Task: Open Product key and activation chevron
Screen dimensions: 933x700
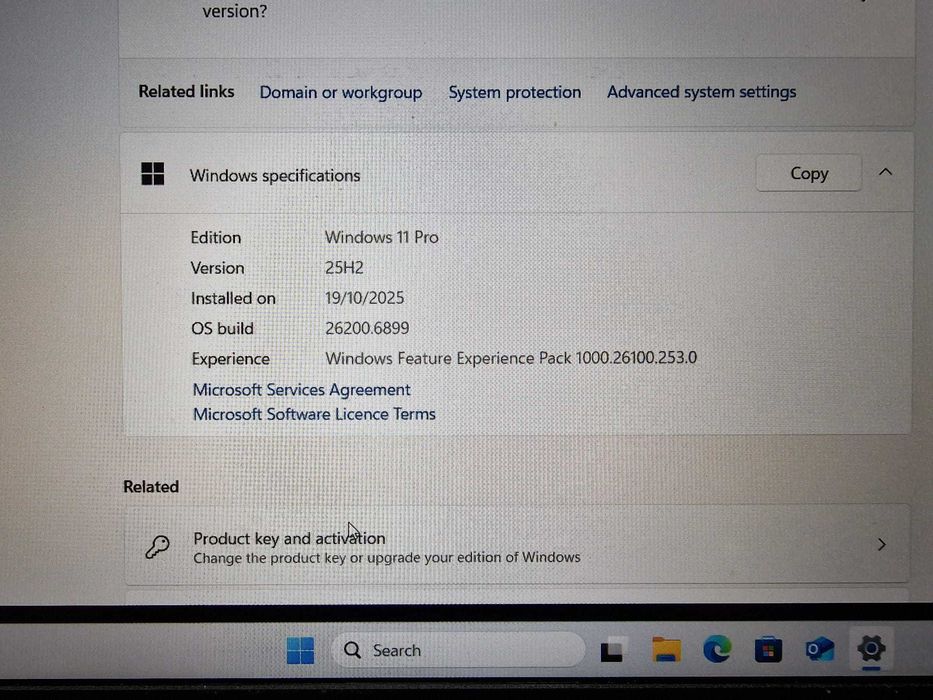Action: [x=881, y=545]
